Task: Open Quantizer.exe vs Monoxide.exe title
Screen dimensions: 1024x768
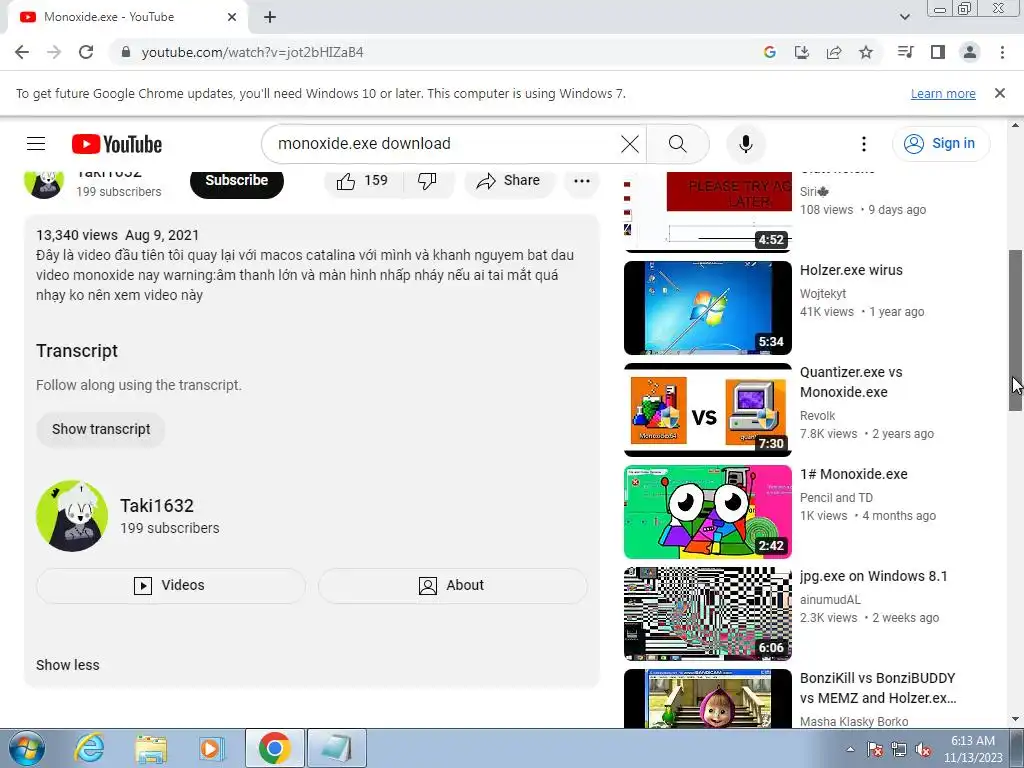Action: click(x=851, y=382)
